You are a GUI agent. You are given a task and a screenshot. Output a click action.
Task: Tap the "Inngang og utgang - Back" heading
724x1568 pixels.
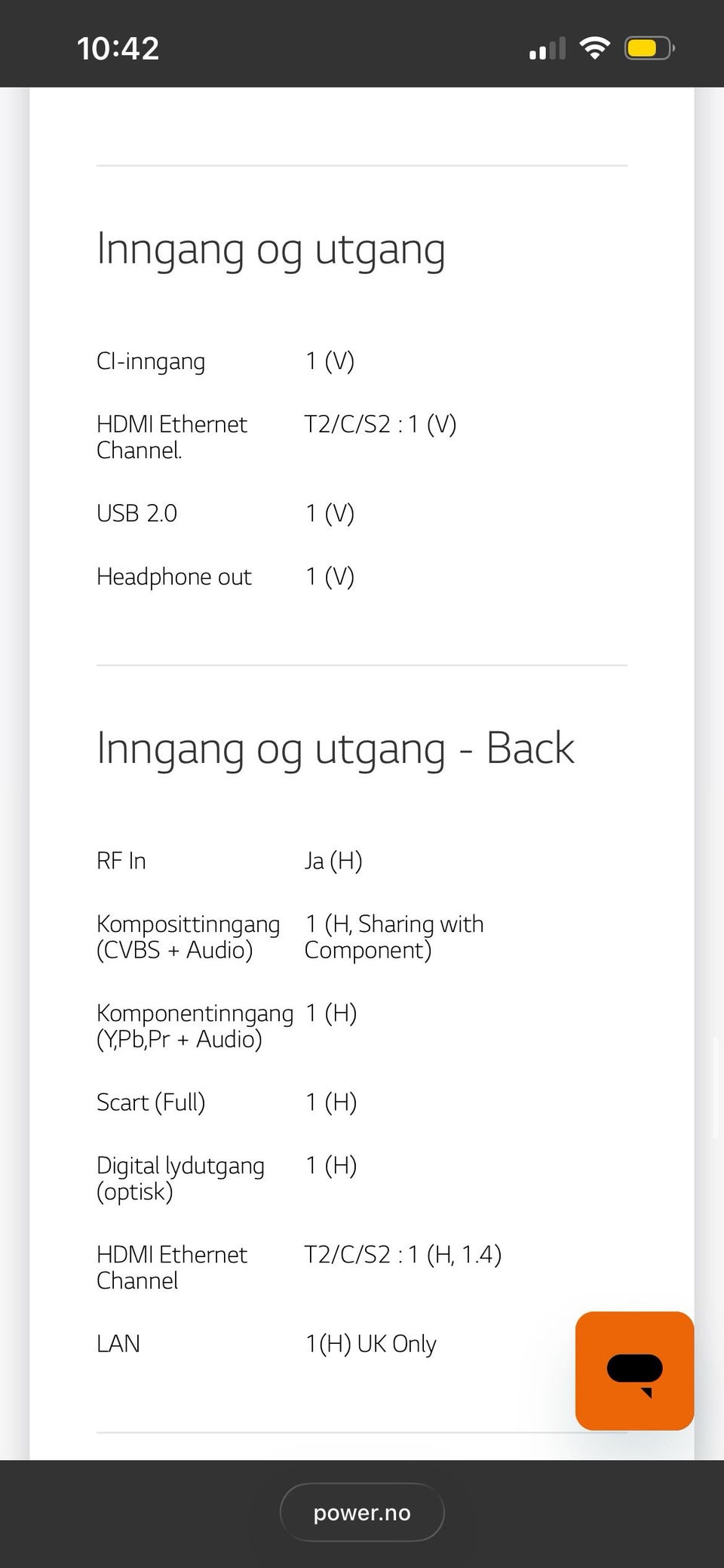(x=336, y=749)
